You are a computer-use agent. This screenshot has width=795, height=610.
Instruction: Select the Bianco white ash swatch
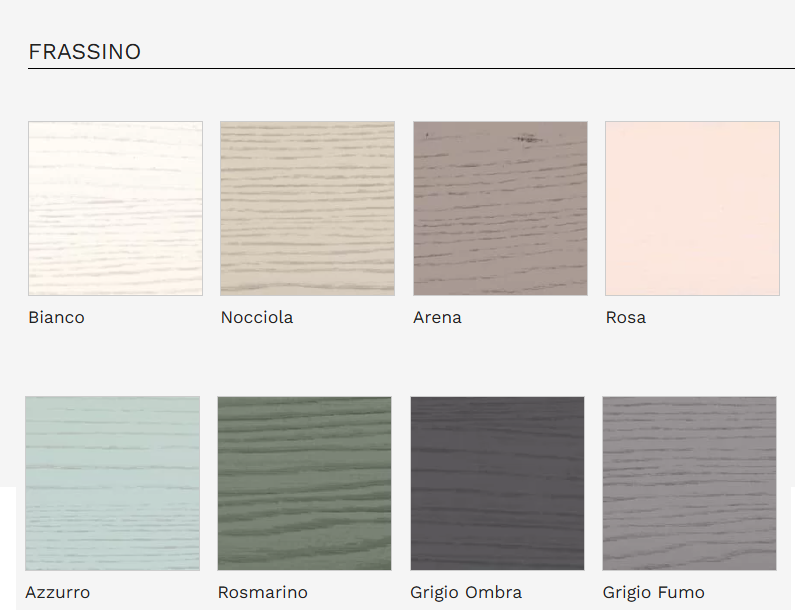(116, 208)
